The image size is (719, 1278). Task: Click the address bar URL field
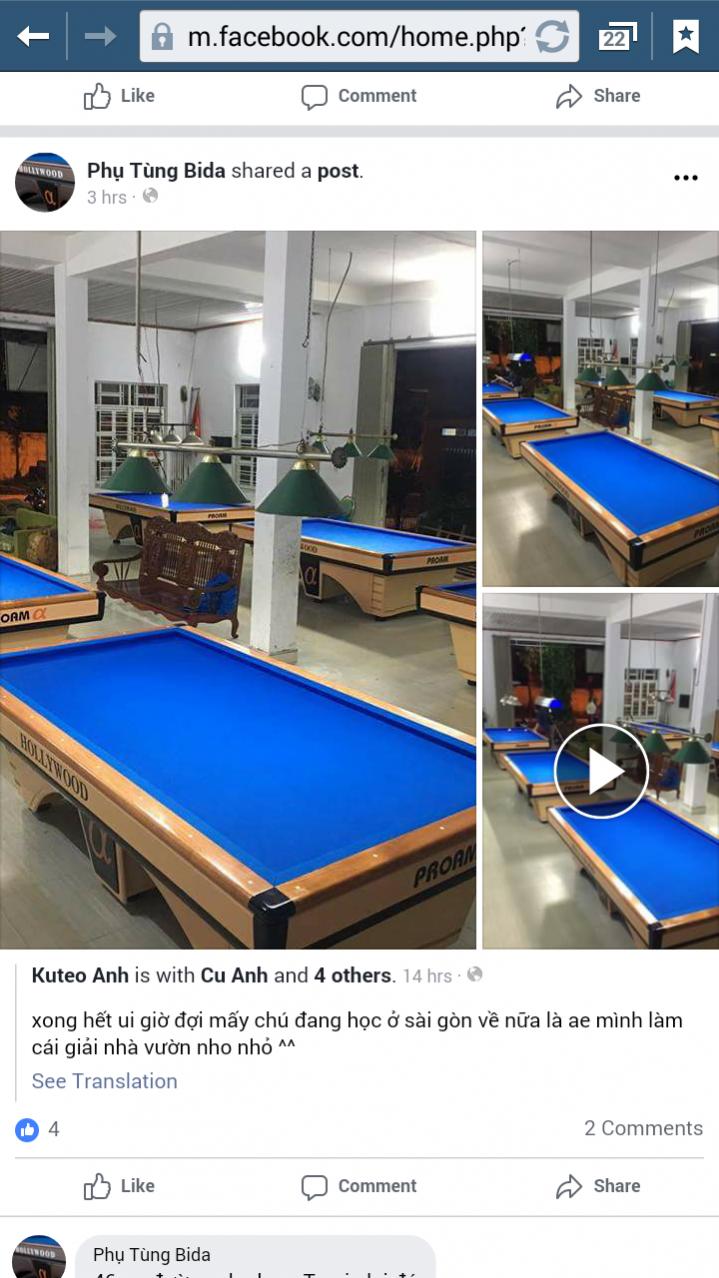coord(359,38)
